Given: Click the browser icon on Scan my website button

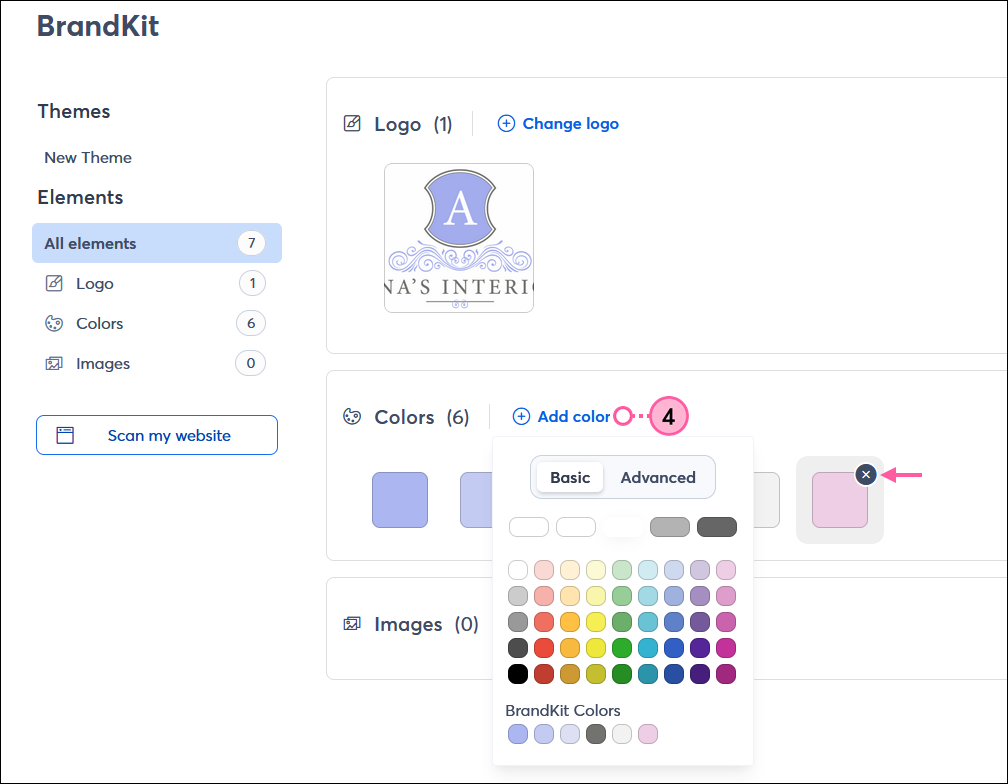Looking at the screenshot, I should pos(65,434).
